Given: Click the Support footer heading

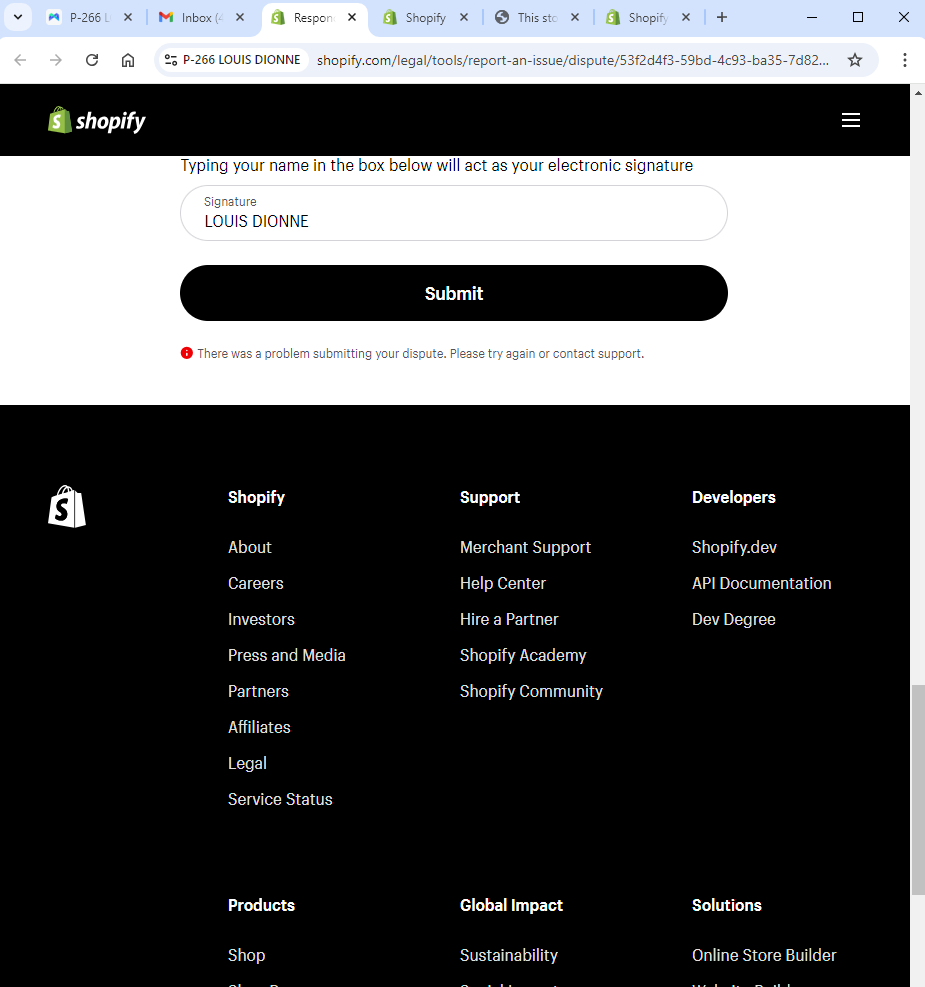Looking at the screenshot, I should click(490, 497).
